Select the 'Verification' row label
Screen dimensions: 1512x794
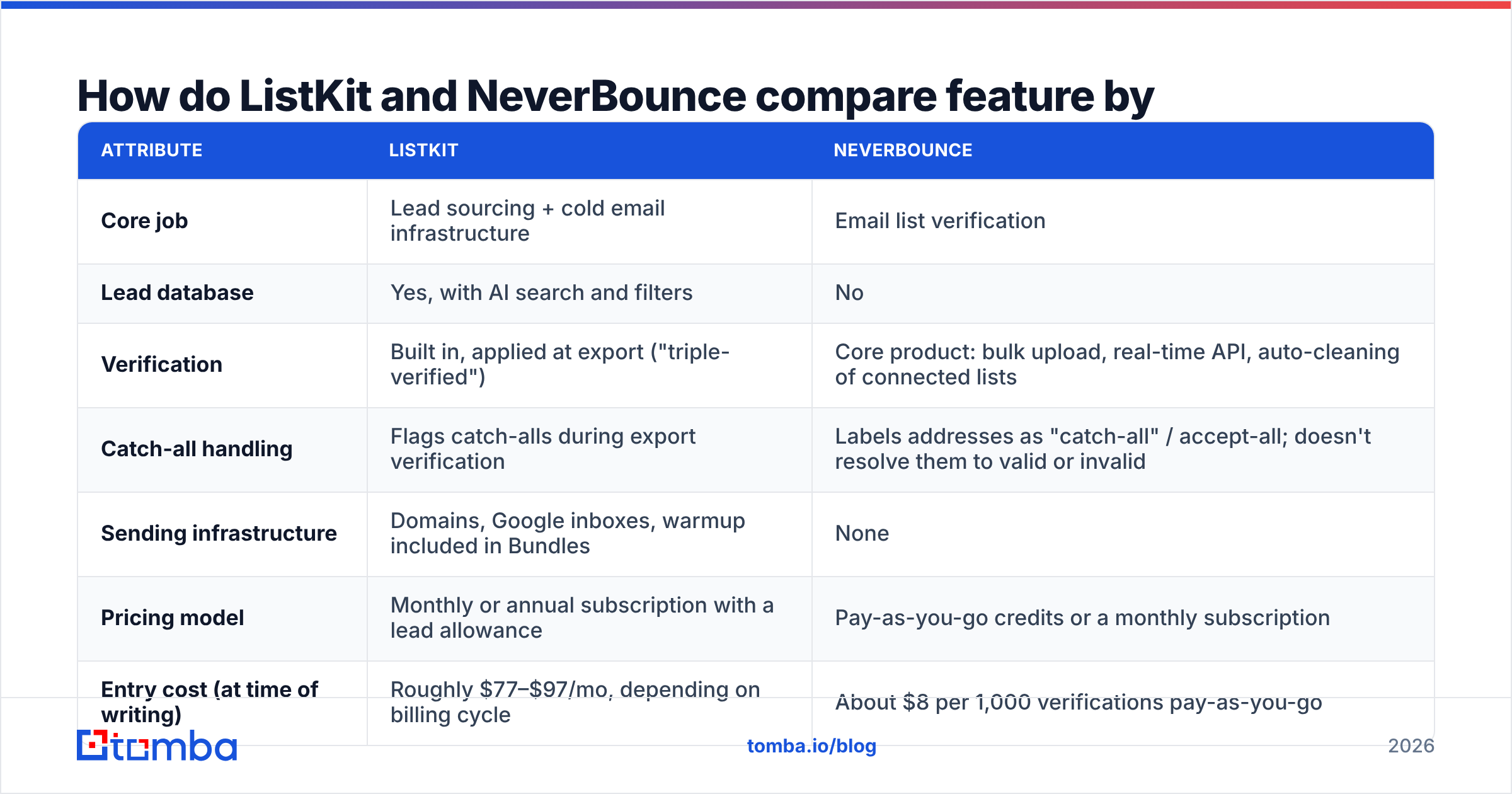click(x=161, y=365)
